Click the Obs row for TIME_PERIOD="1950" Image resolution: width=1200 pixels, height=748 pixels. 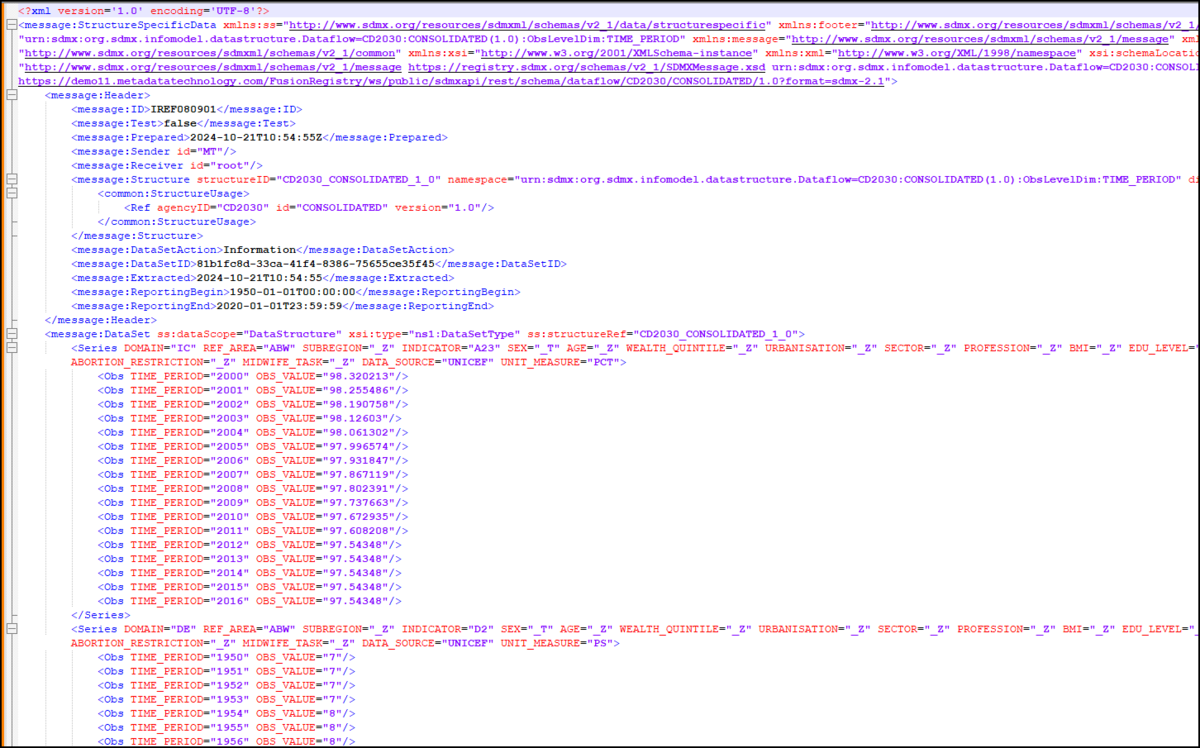pyautogui.click(x=226, y=658)
